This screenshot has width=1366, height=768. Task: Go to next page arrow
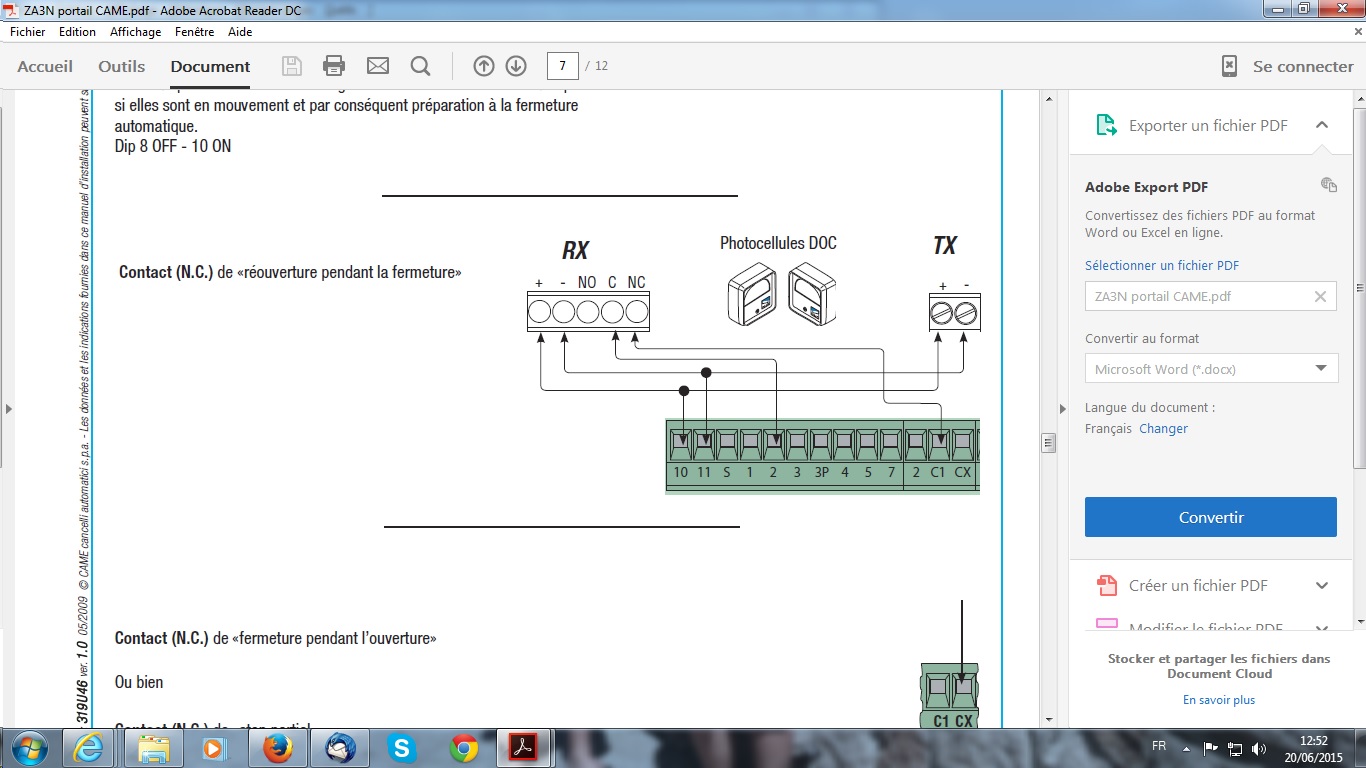(516, 66)
